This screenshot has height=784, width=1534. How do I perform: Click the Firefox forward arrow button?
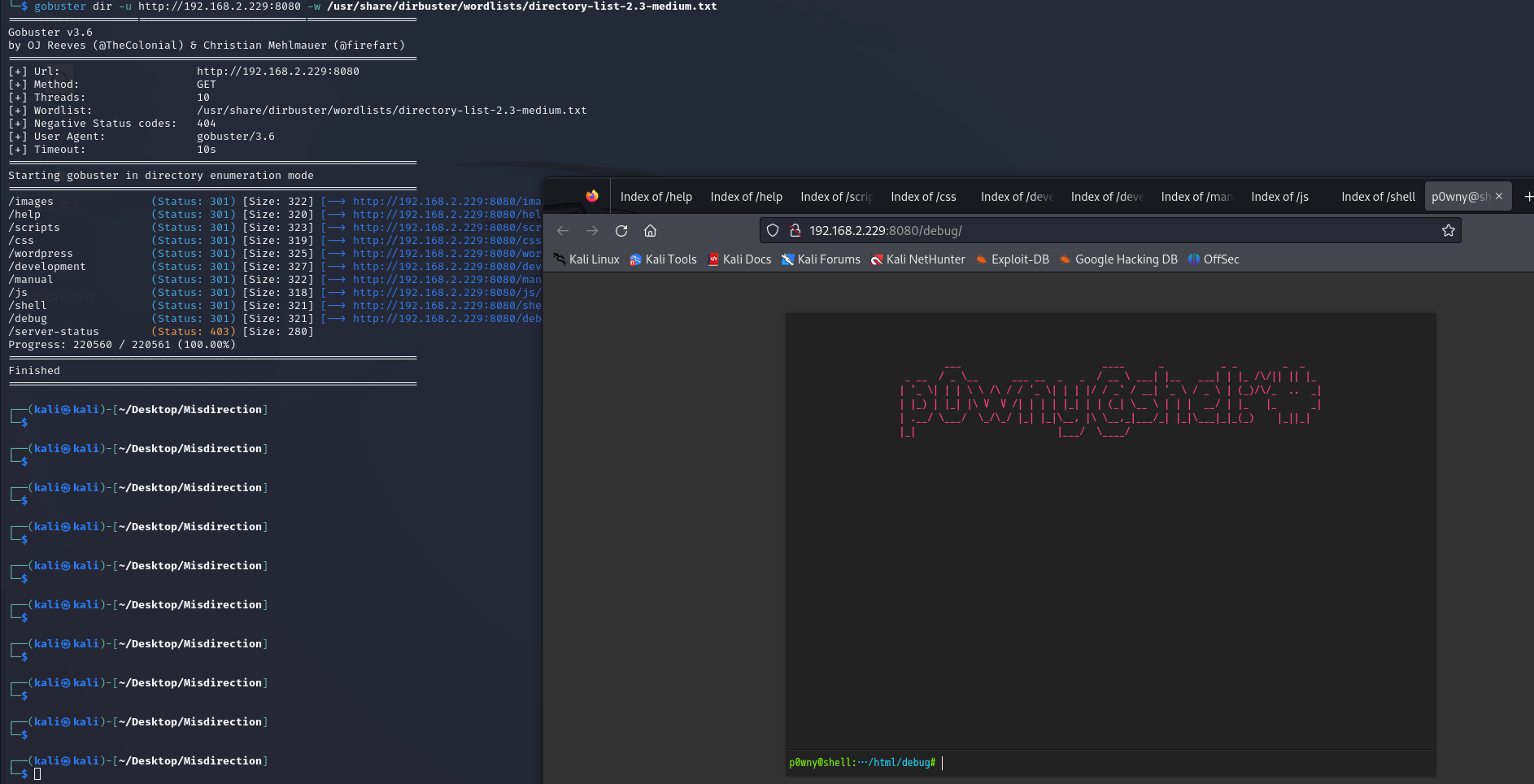tap(592, 231)
